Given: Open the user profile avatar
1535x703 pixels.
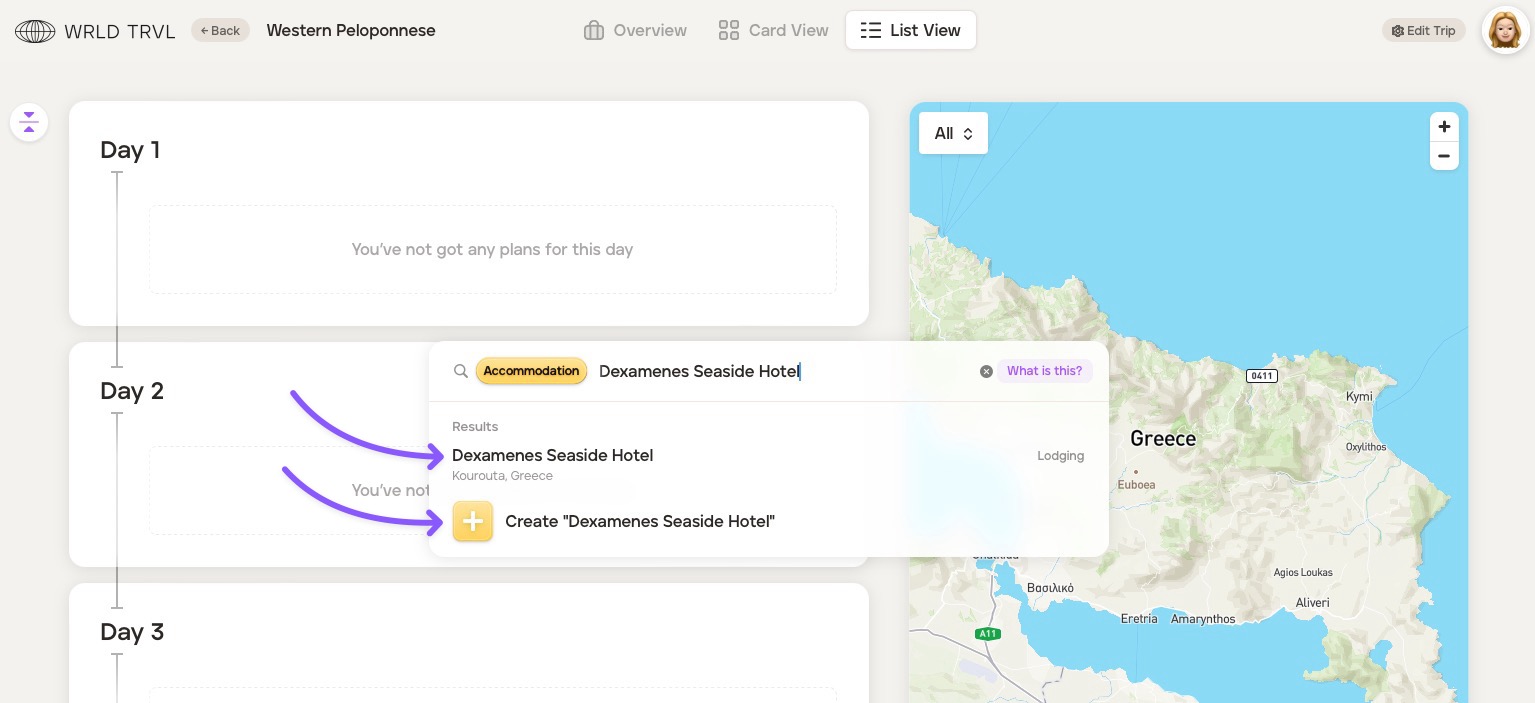Looking at the screenshot, I should [1505, 31].
